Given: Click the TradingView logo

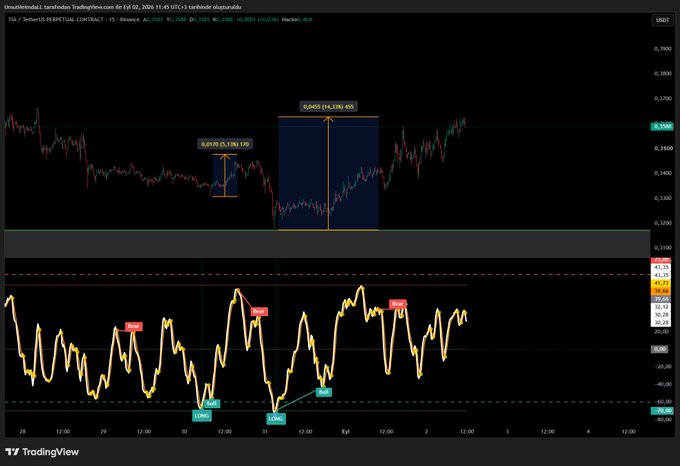Looking at the screenshot, I should 42,452.
